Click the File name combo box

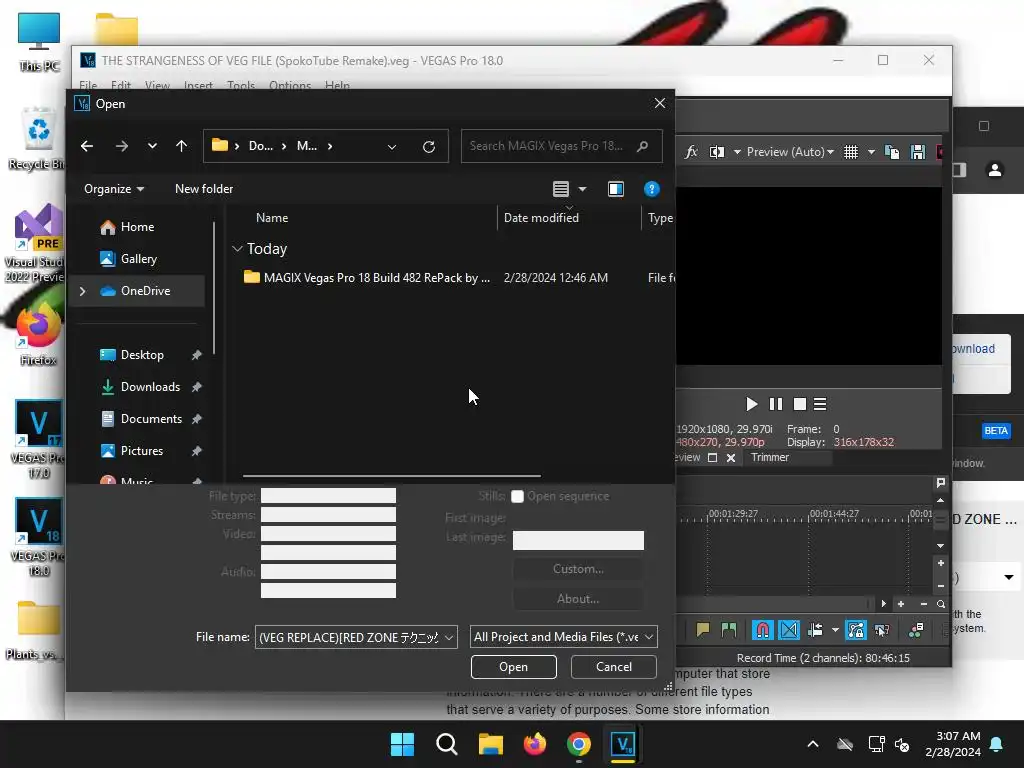(x=357, y=637)
